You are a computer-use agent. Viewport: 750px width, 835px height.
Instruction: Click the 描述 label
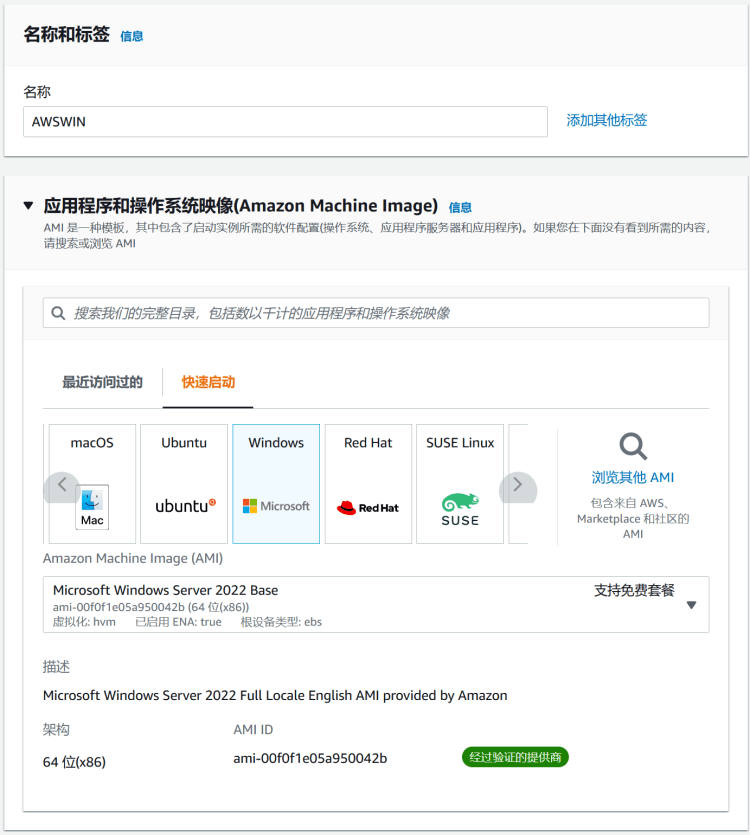click(56, 667)
